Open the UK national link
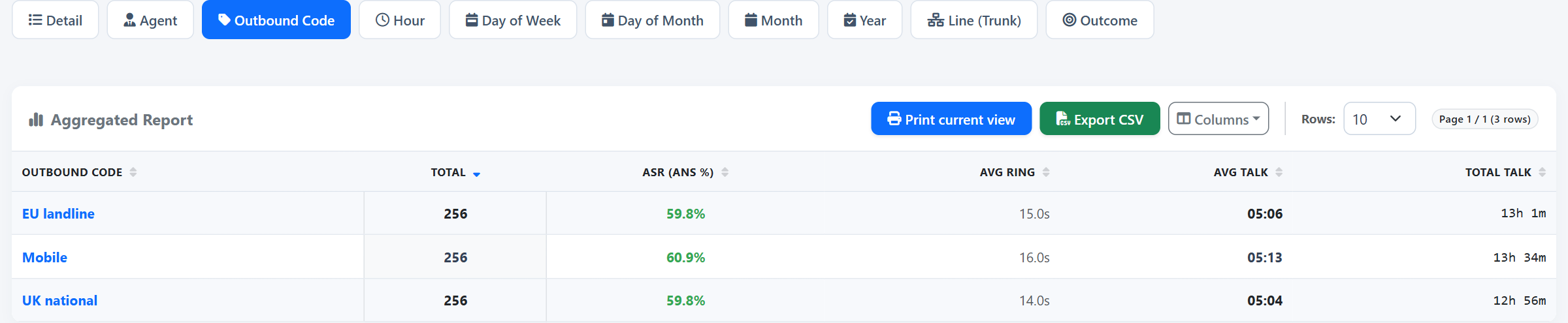 click(59, 301)
